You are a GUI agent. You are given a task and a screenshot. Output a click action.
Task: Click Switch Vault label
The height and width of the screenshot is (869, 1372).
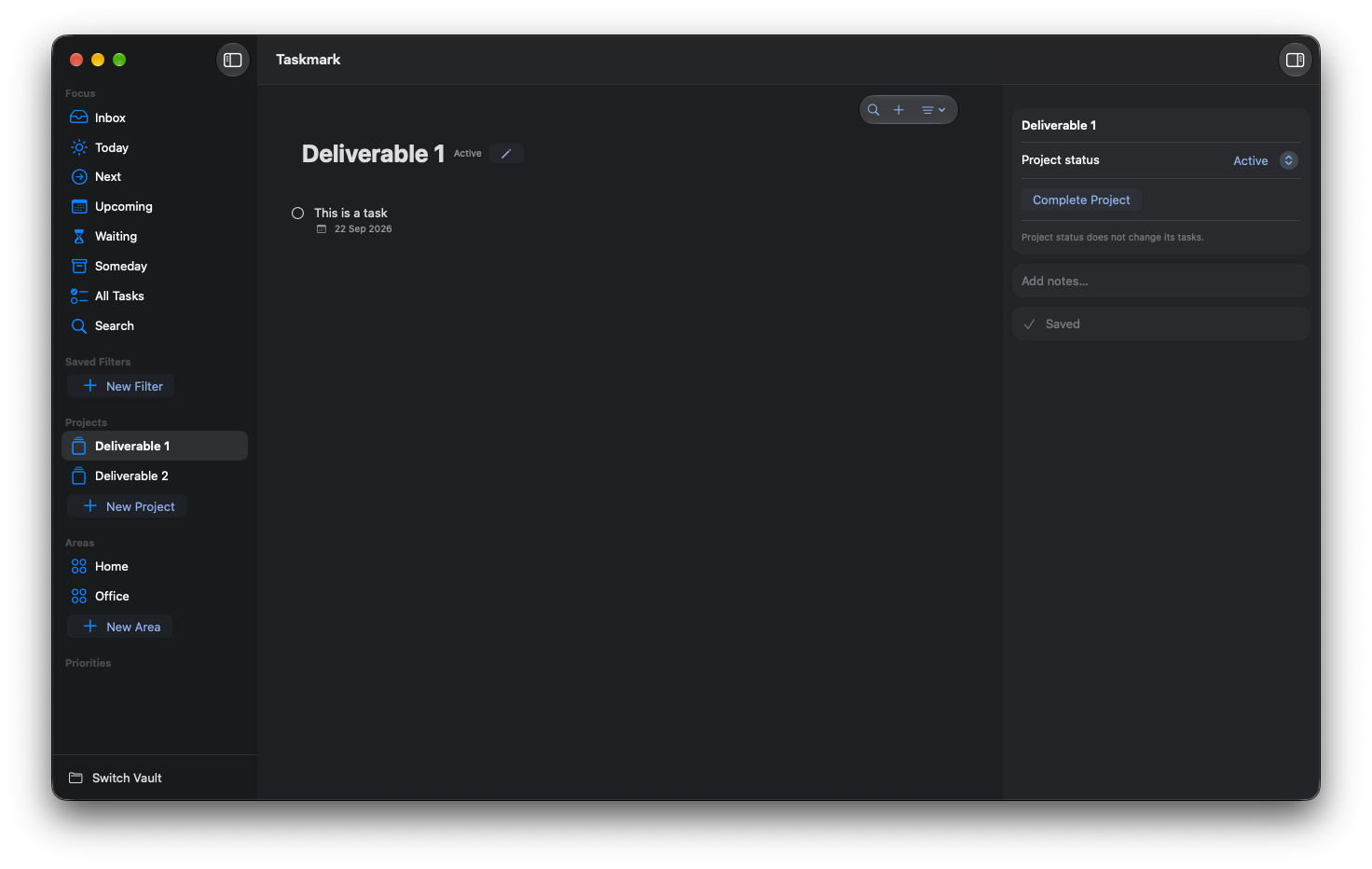[x=127, y=778]
